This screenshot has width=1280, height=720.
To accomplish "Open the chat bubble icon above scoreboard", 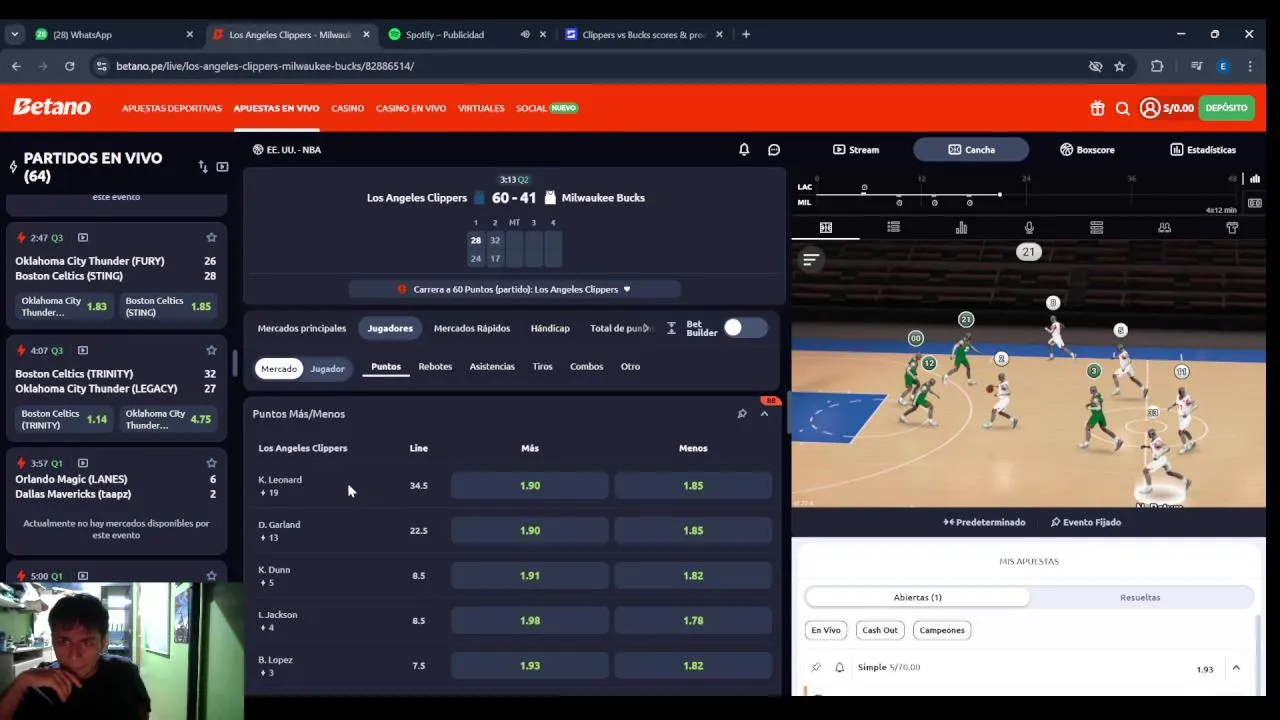I will coord(773,149).
